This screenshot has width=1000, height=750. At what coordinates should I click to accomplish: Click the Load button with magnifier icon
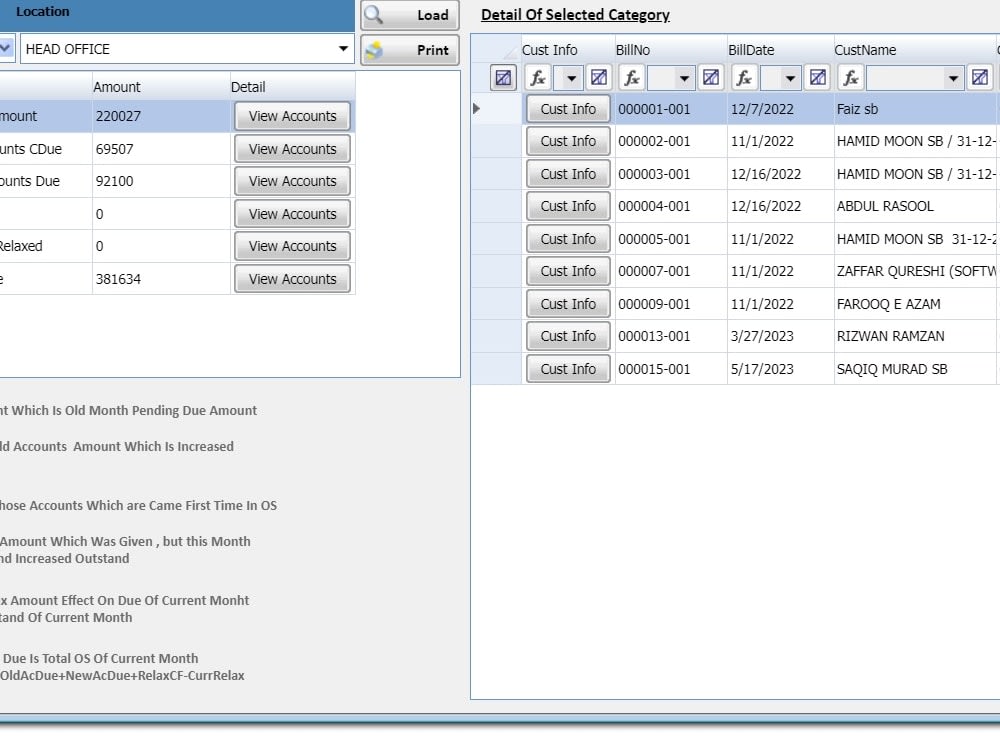[x=409, y=15]
